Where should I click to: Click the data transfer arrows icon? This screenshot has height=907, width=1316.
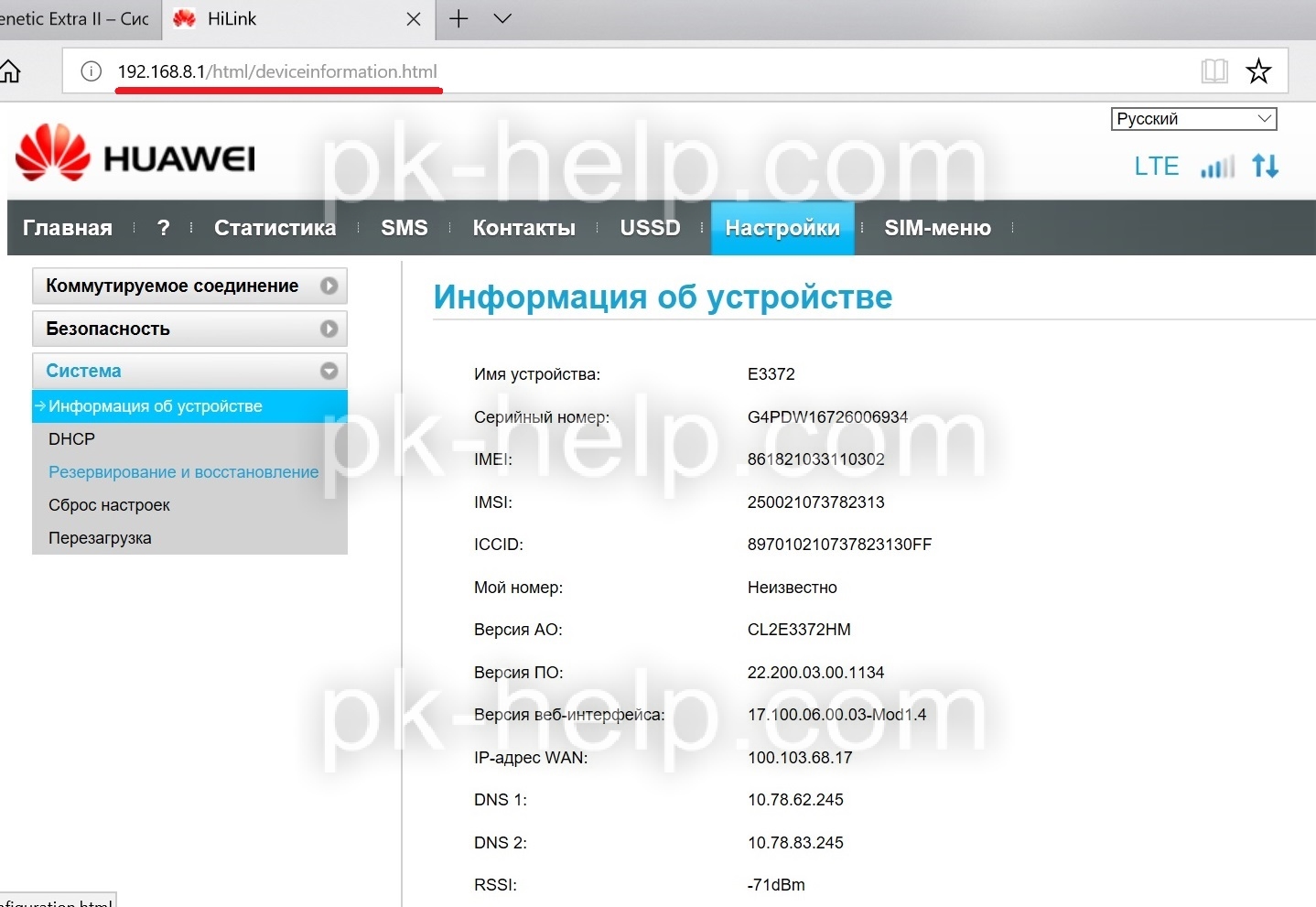click(x=1266, y=166)
